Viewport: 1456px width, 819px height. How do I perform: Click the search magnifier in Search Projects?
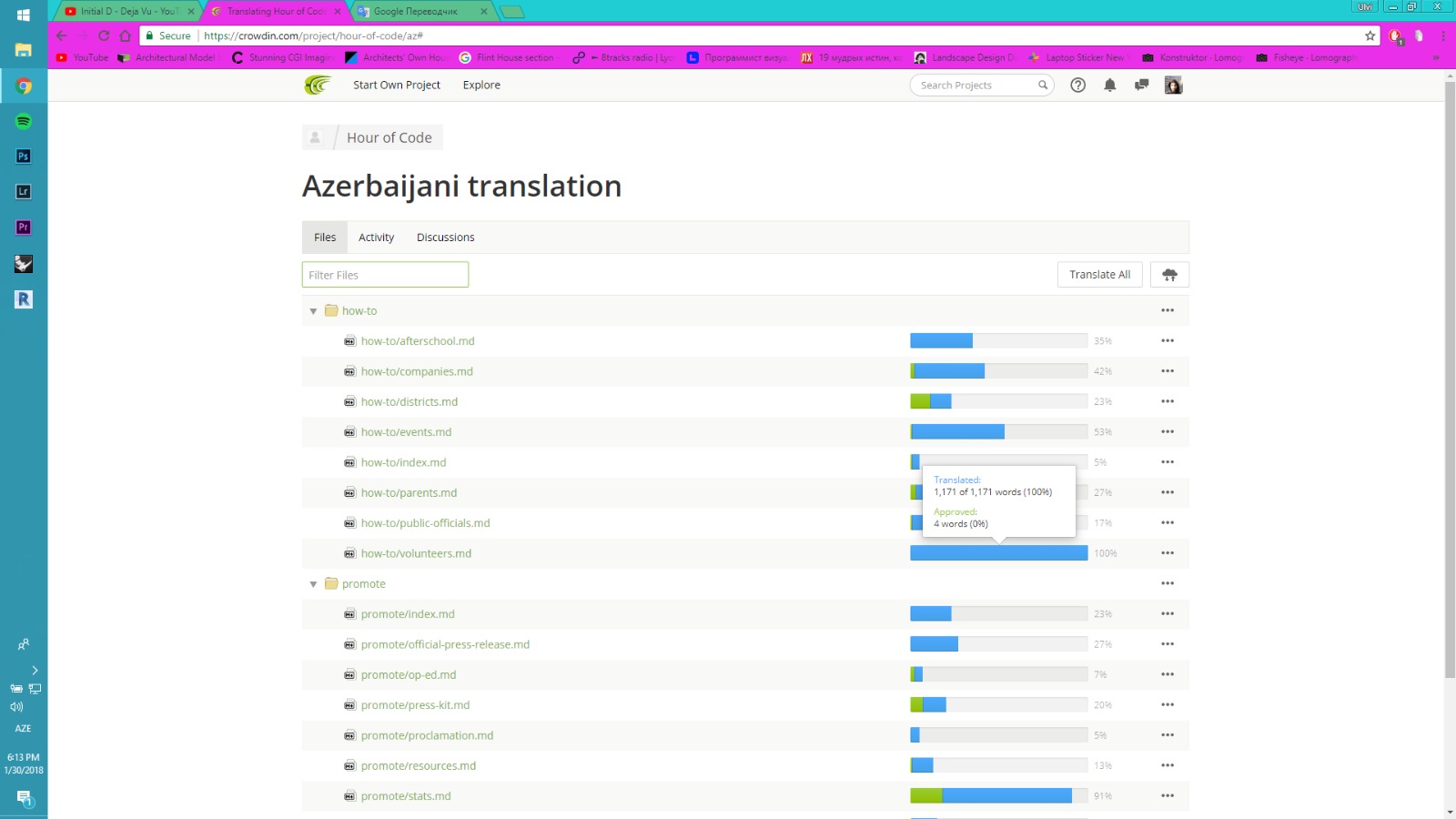(x=1043, y=85)
